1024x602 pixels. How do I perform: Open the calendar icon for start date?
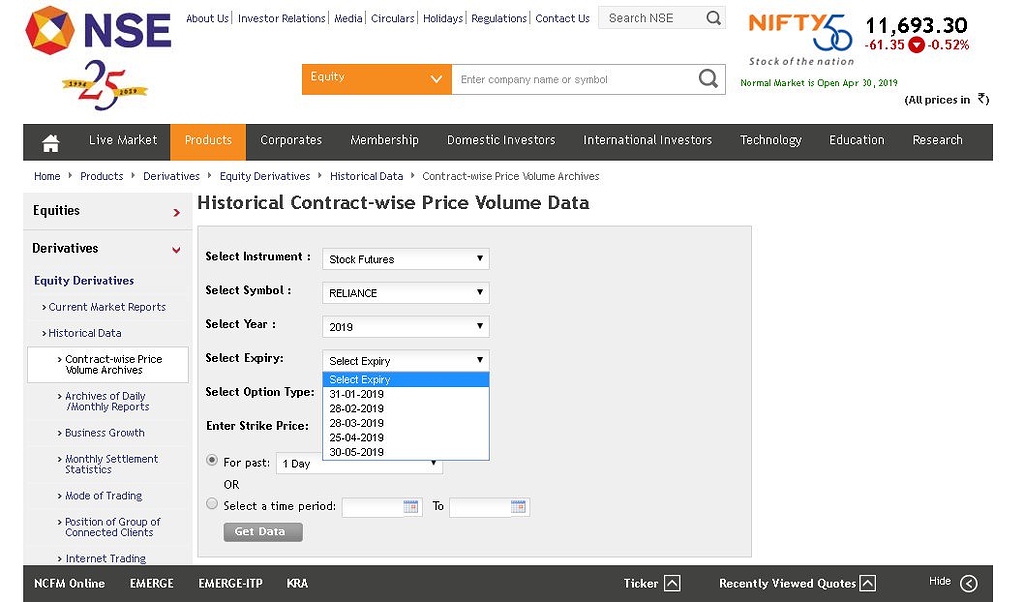tap(414, 506)
